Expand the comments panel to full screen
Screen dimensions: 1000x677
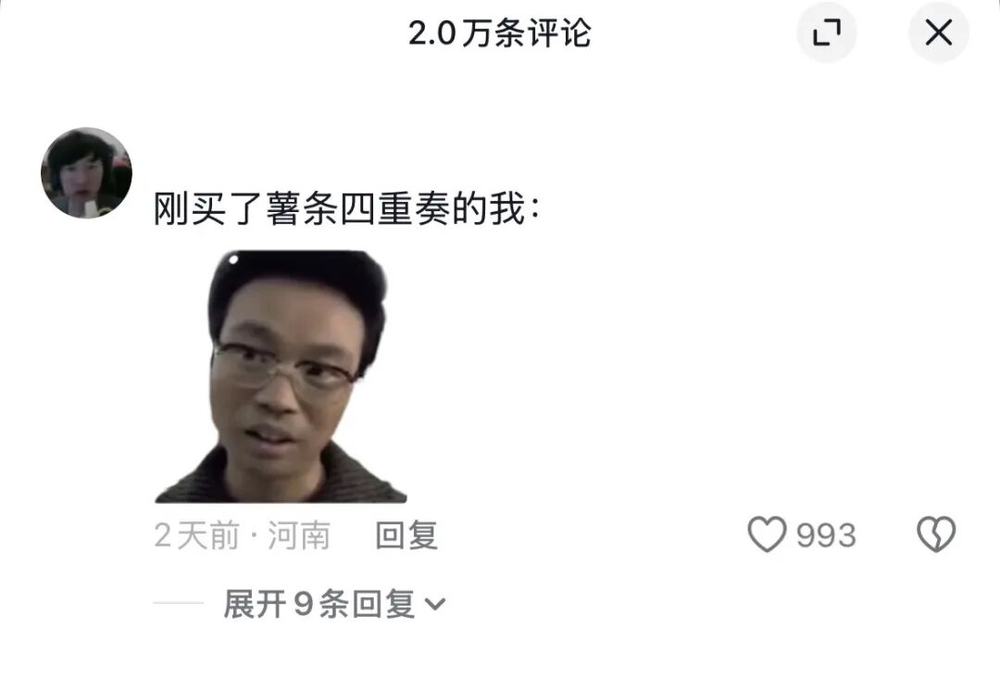pos(827,33)
